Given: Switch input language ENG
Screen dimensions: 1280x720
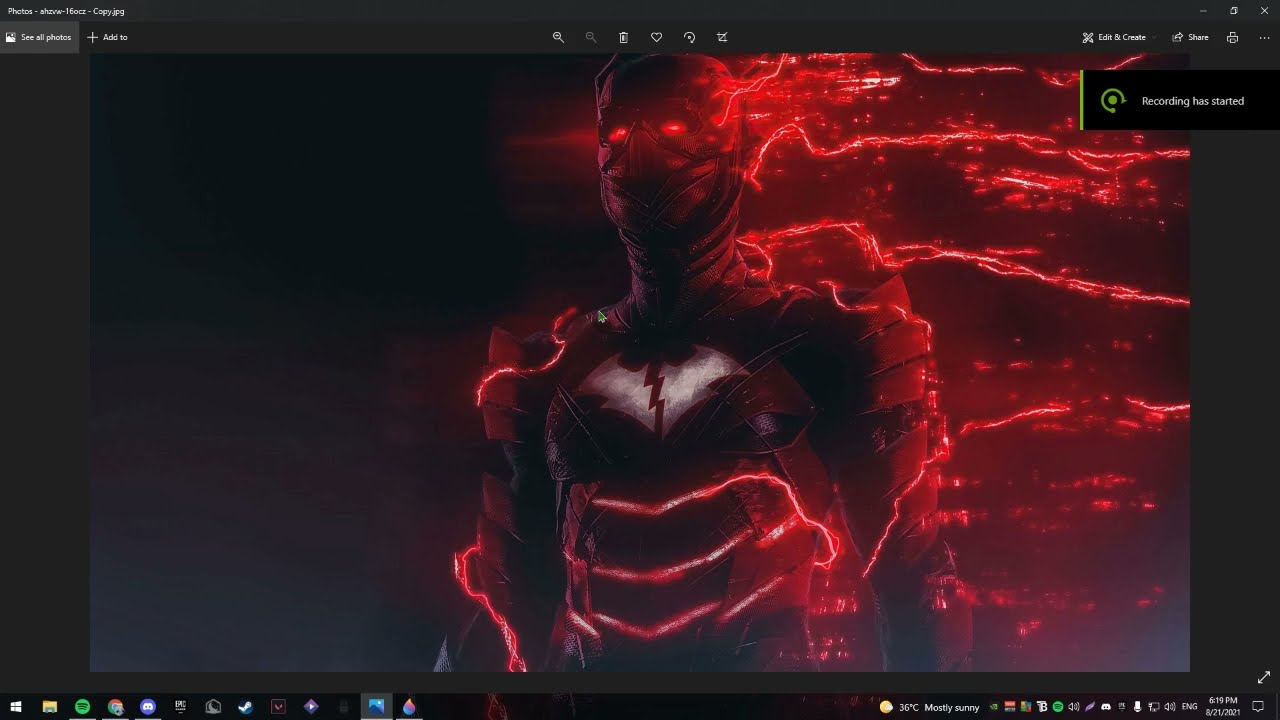Looking at the screenshot, I should coord(1190,707).
